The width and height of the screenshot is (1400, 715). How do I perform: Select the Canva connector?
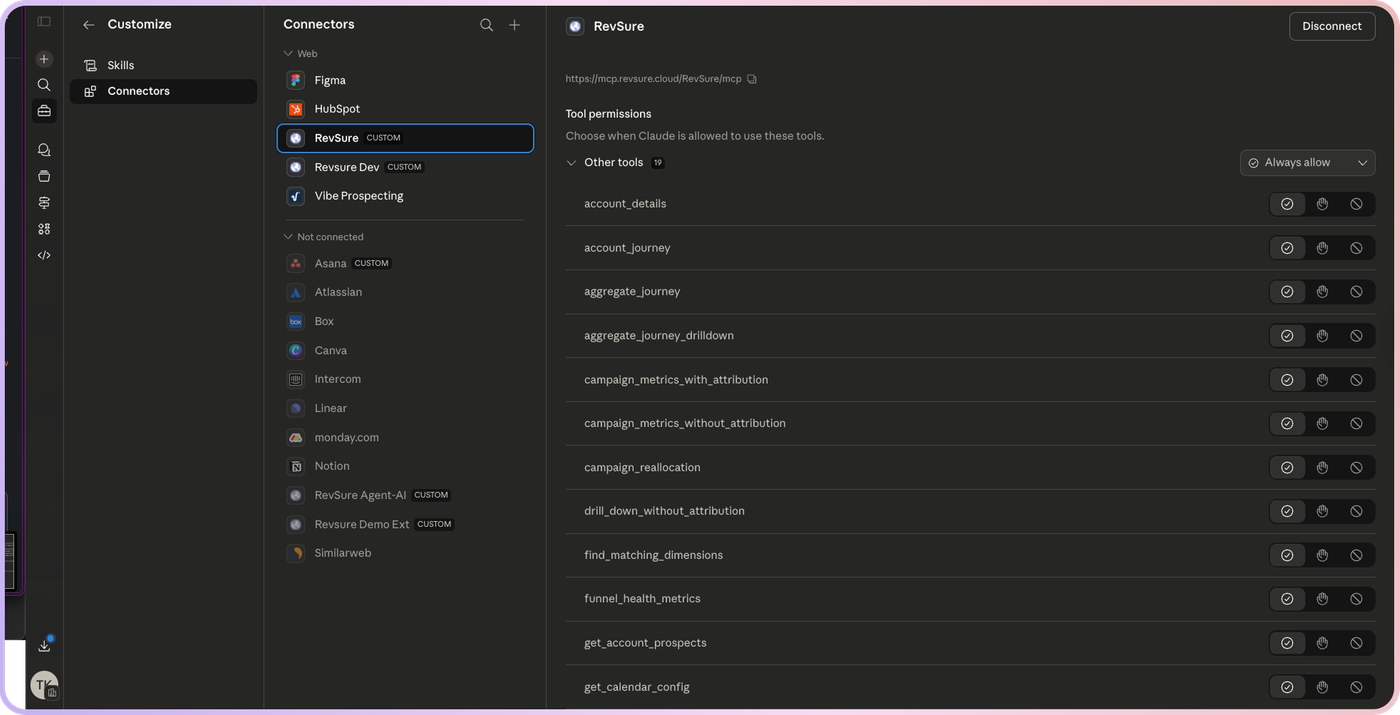tap(405, 350)
